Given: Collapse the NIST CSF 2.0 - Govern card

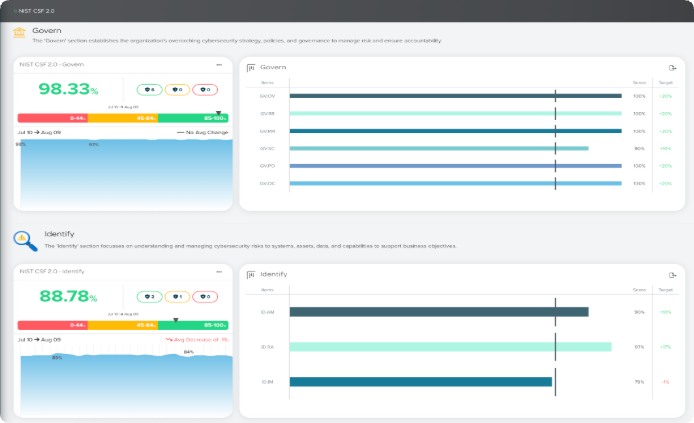Looking at the screenshot, I should pyautogui.click(x=219, y=65).
